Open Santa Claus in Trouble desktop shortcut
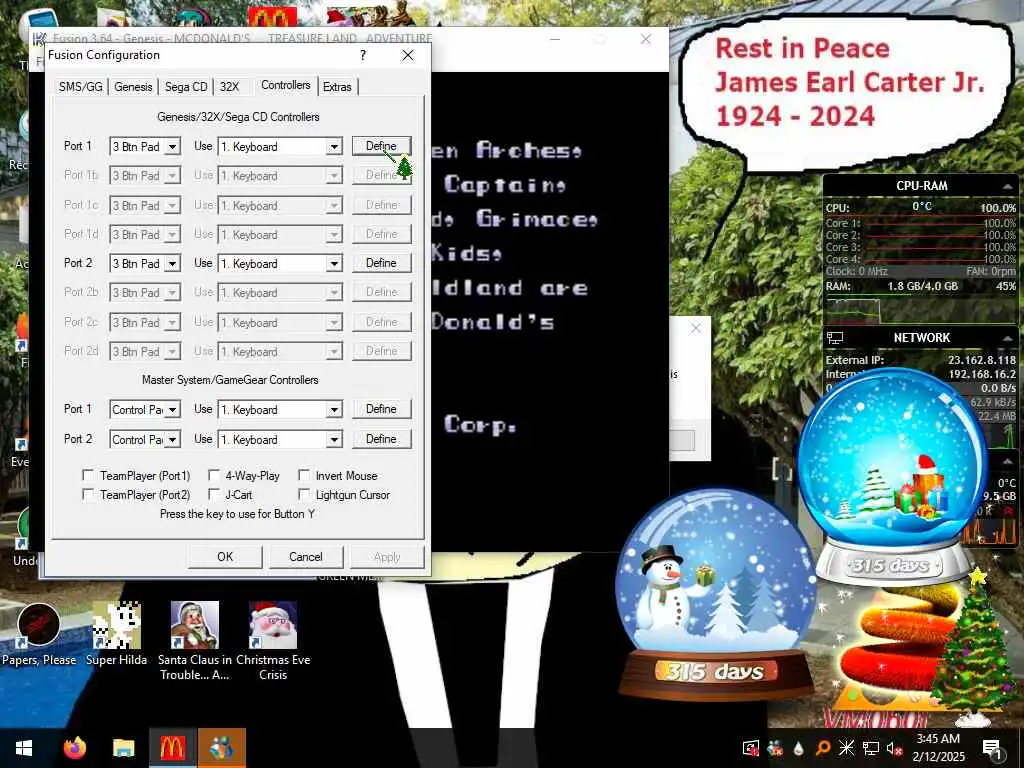 195,641
